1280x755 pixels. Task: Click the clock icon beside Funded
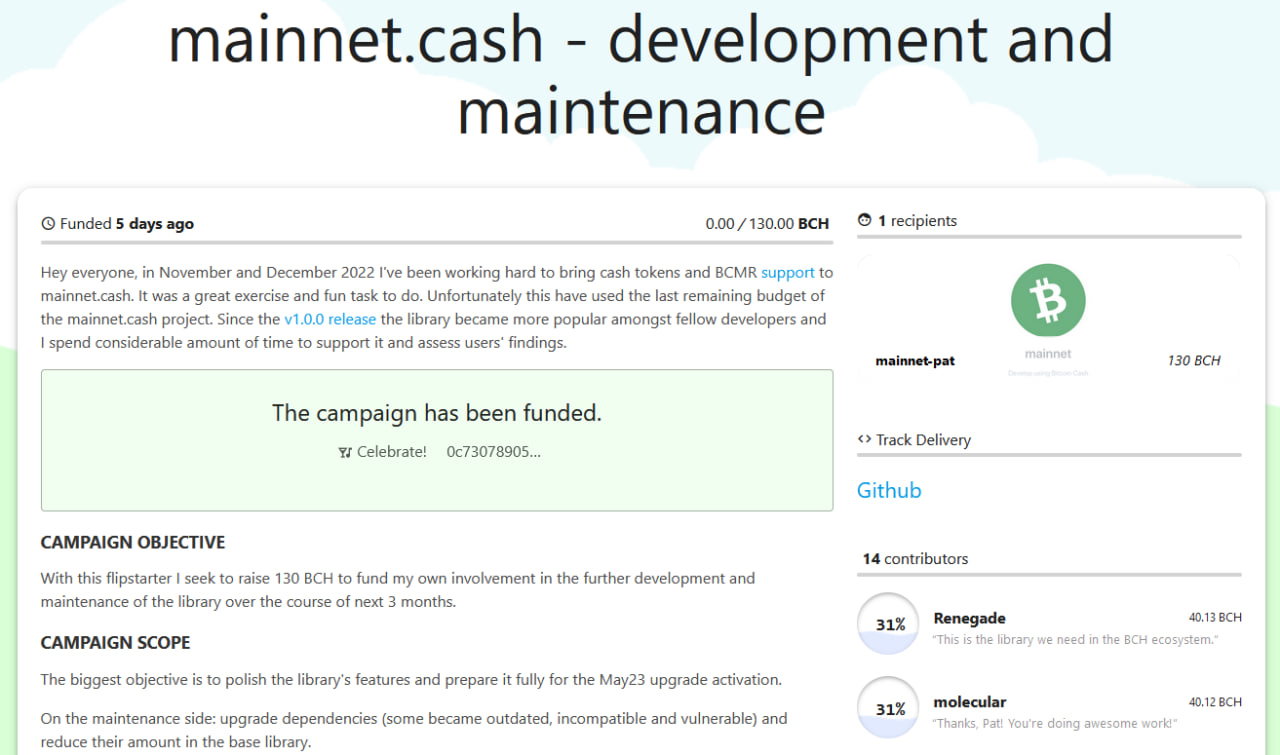(48, 224)
